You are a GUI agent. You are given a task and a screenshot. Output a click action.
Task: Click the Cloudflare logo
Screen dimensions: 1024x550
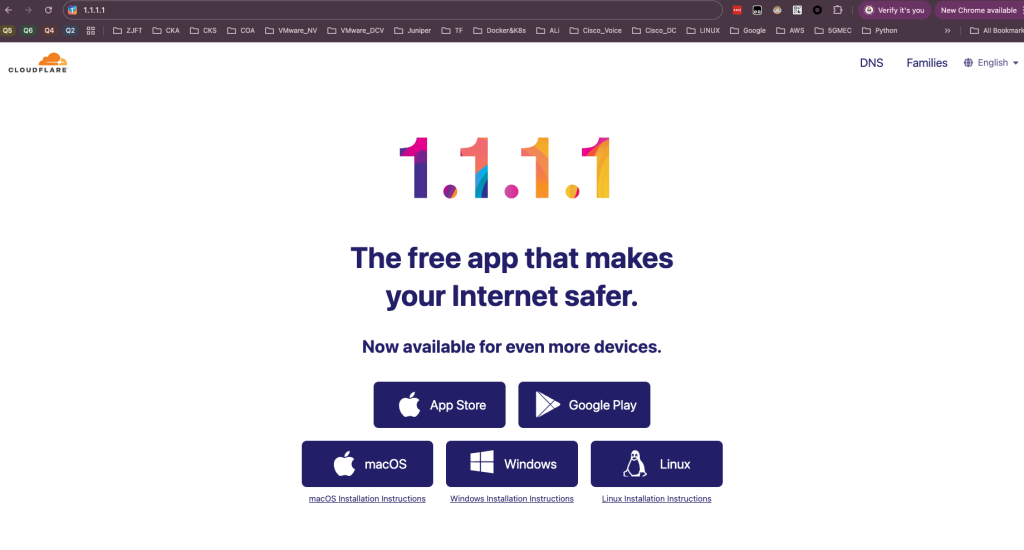38,63
